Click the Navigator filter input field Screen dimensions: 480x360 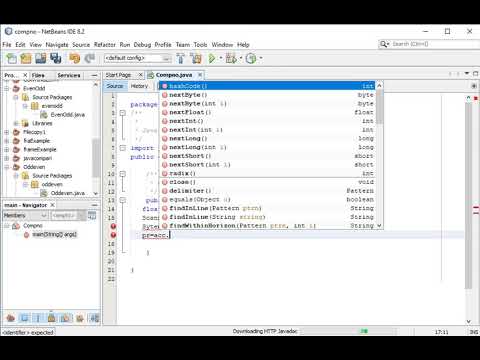pyautogui.click(x=64, y=216)
